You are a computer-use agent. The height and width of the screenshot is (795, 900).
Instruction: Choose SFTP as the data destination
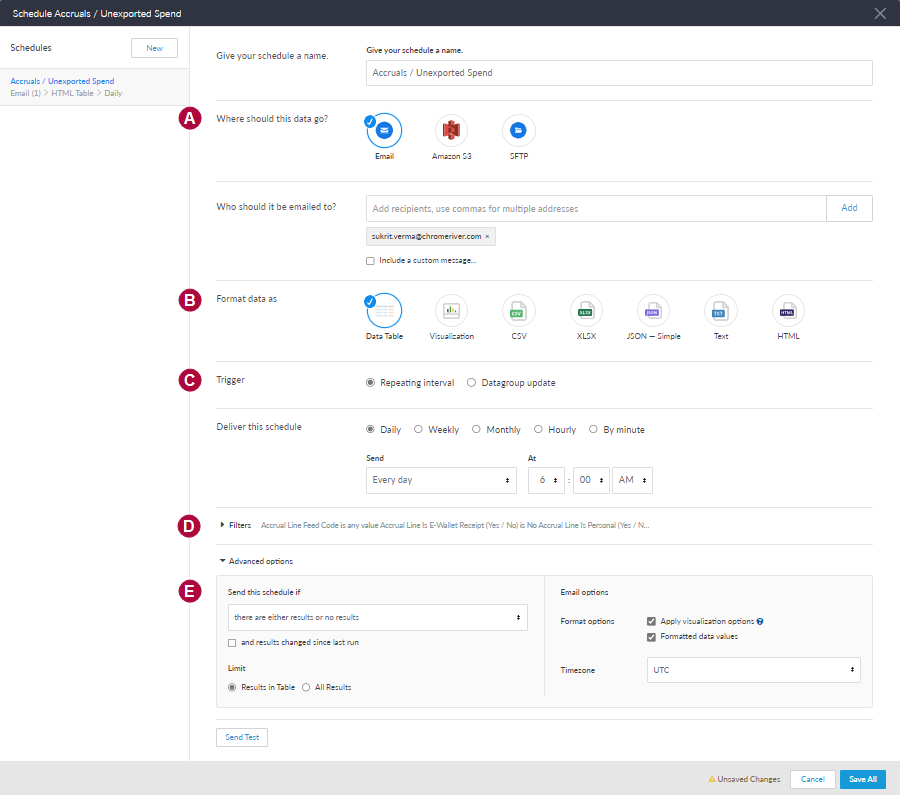[x=518, y=130]
